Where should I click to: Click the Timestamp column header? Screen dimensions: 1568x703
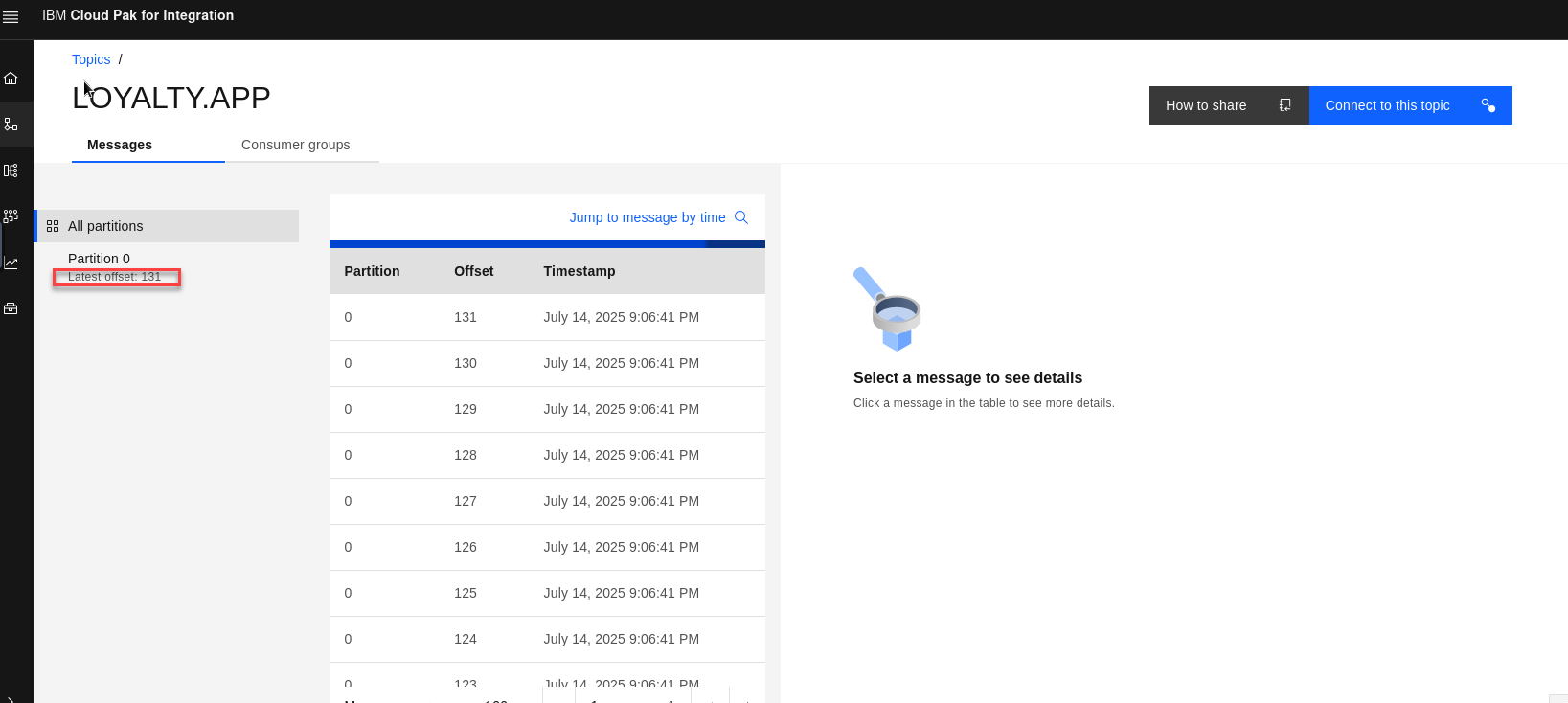[579, 271]
